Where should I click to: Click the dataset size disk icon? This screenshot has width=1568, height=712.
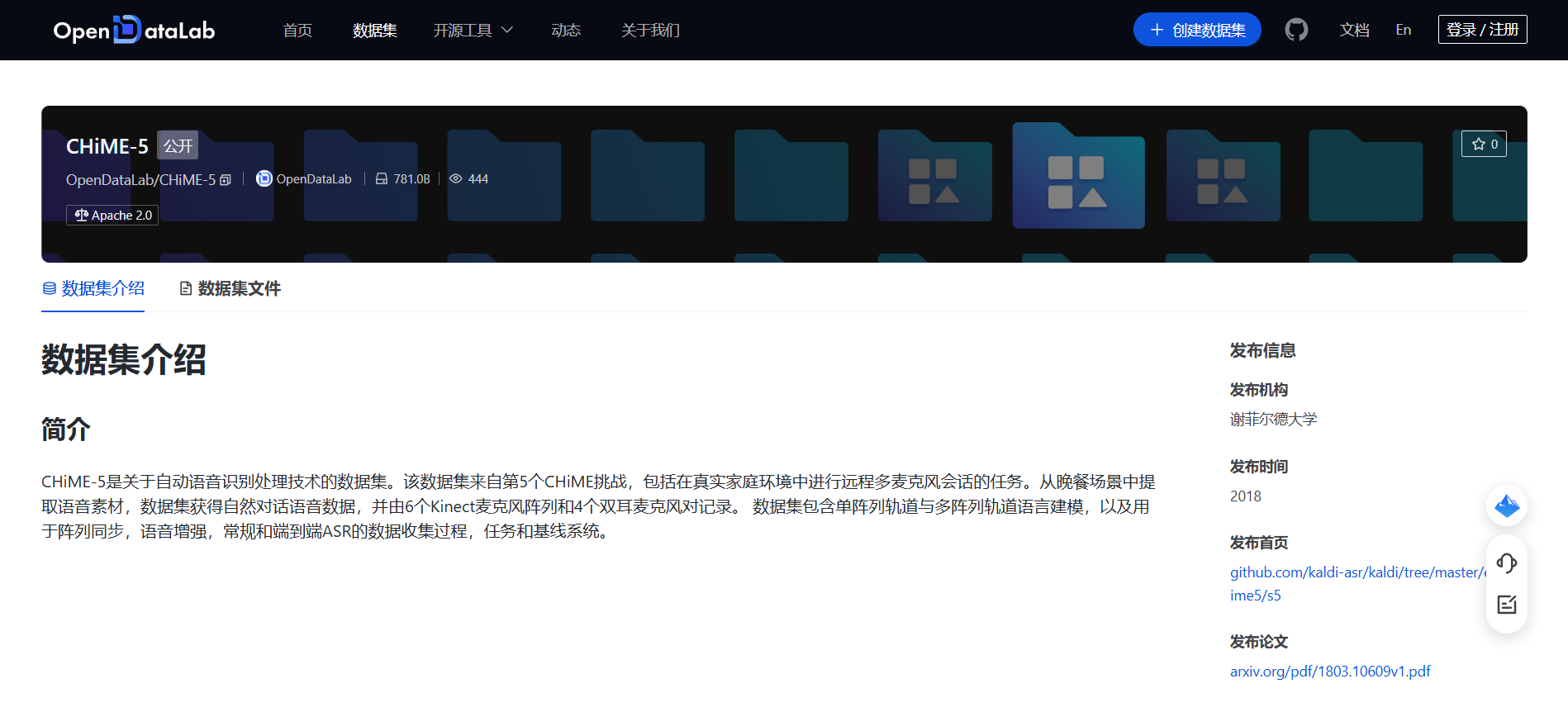click(x=382, y=178)
